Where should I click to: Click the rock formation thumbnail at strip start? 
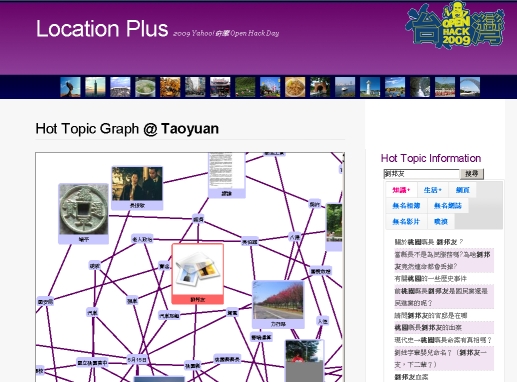tap(70, 87)
